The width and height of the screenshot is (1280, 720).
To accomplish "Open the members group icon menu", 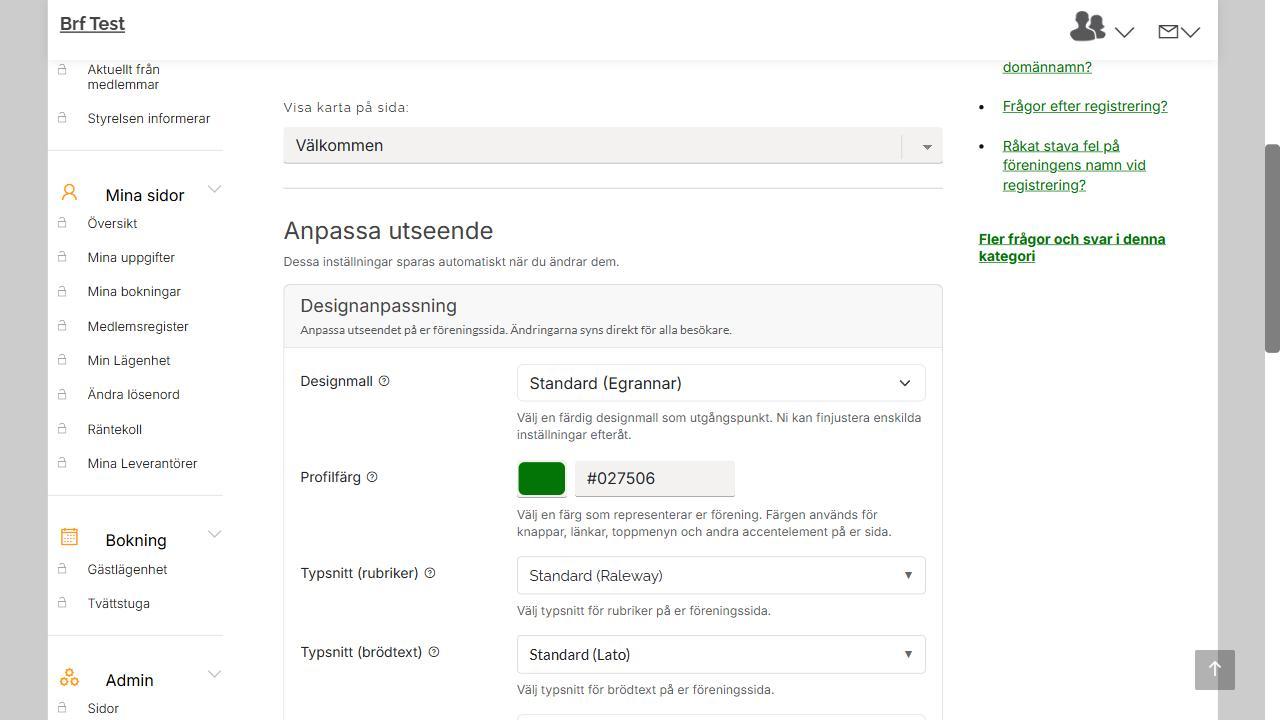I will pyautogui.click(x=1087, y=26).
